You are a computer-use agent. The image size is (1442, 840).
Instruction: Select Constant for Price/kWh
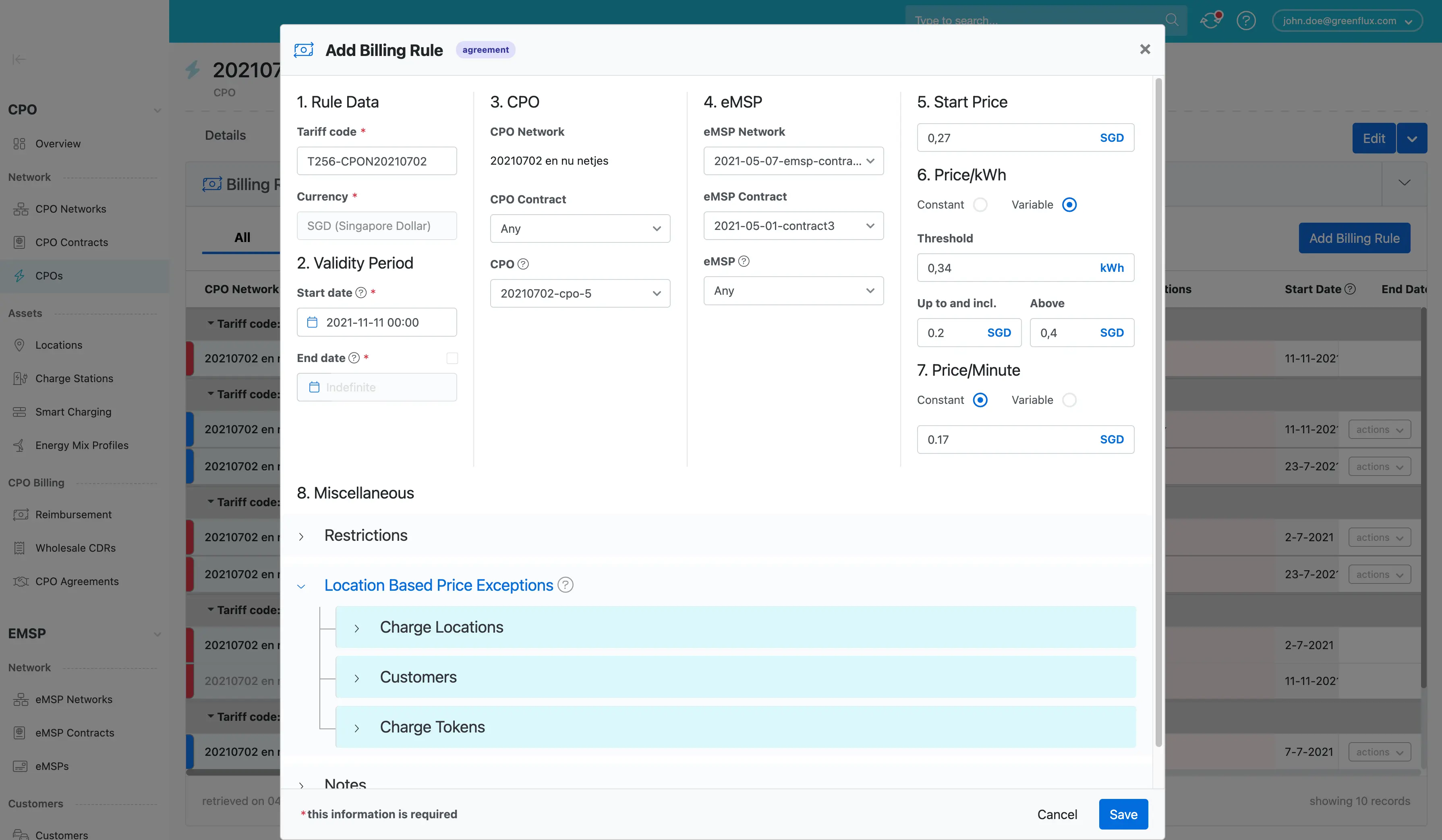980,205
